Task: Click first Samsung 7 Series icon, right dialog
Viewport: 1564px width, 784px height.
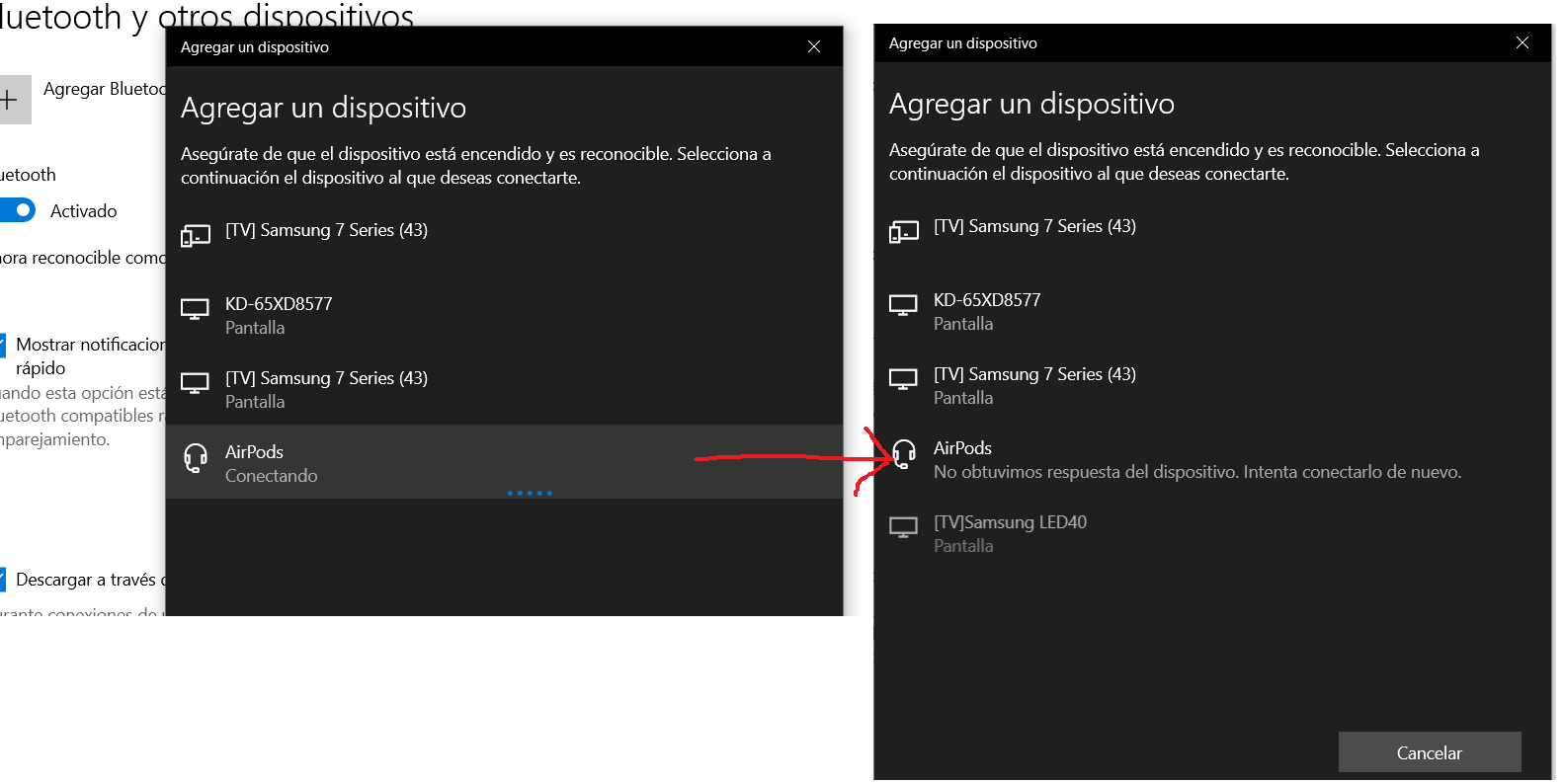Action: point(904,231)
